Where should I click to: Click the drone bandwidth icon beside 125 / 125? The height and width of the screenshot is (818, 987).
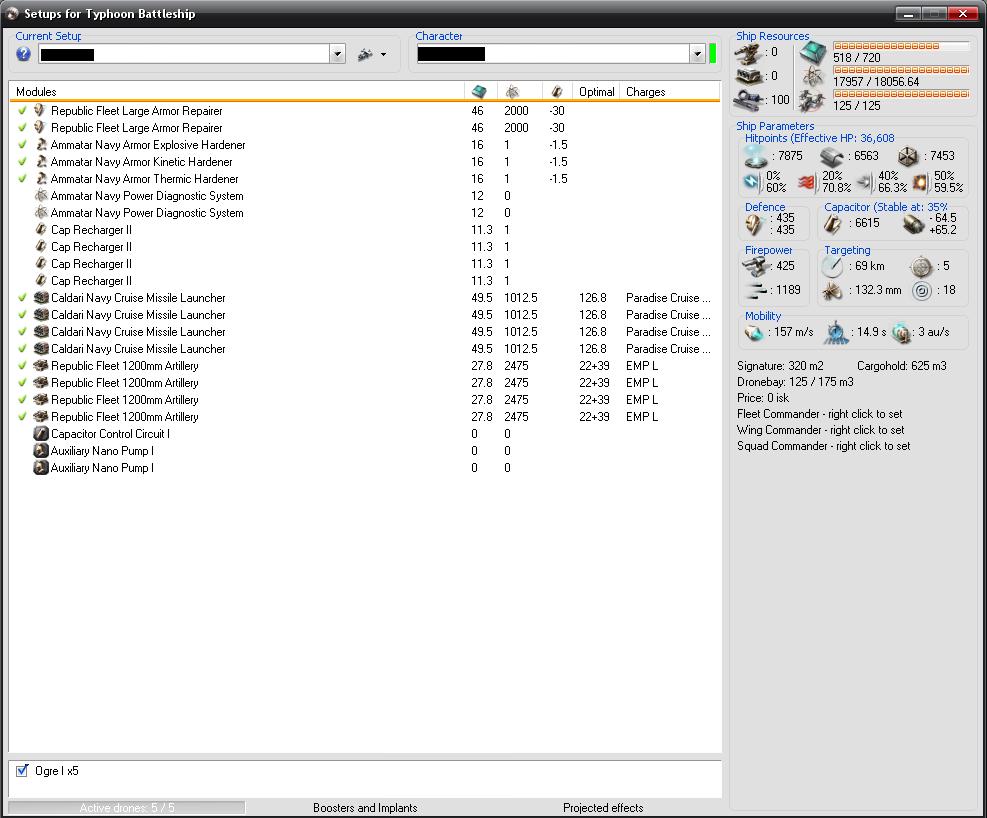click(813, 101)
